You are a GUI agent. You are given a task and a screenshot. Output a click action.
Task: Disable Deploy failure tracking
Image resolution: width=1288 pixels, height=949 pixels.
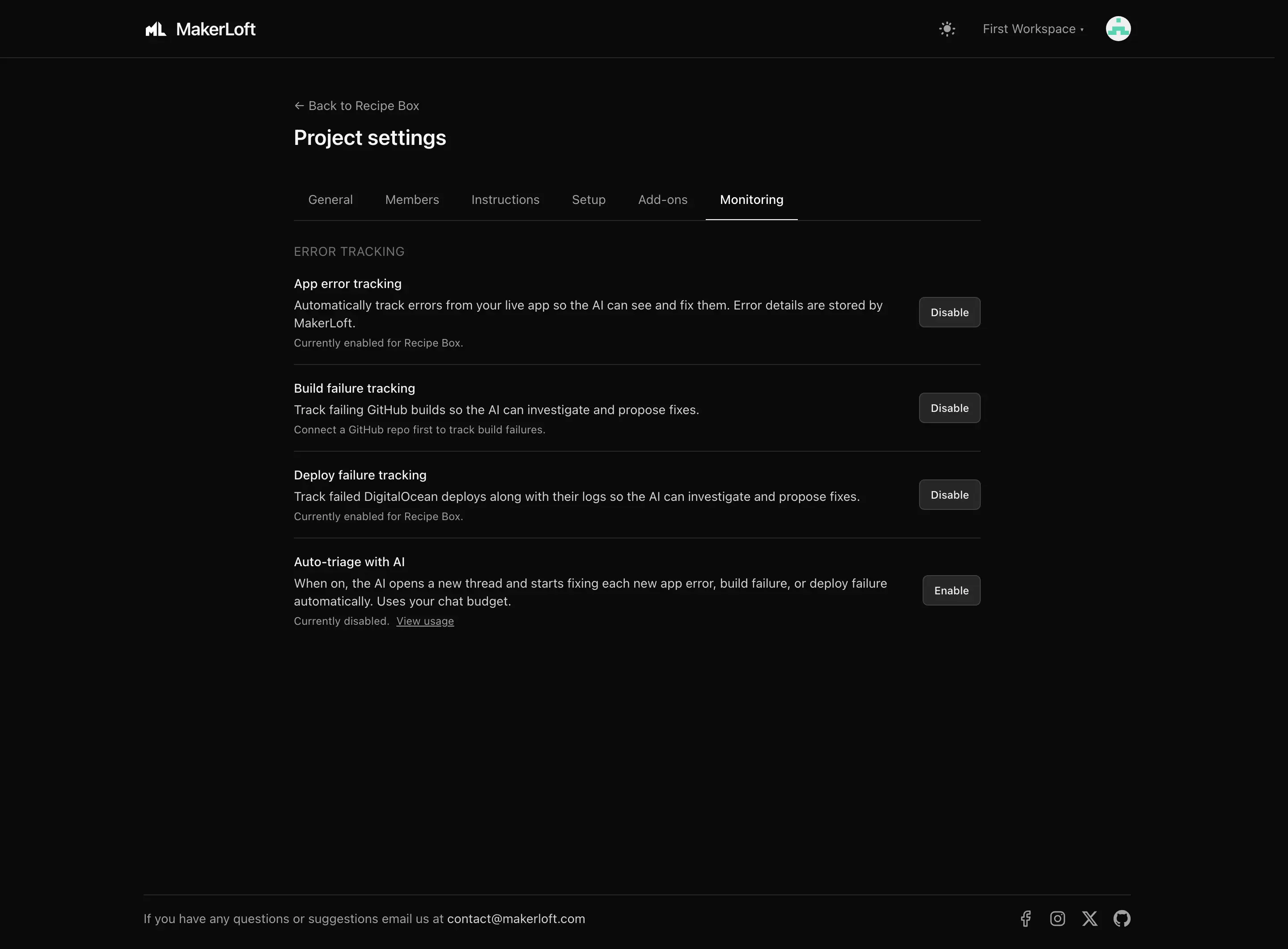point(949,495)
